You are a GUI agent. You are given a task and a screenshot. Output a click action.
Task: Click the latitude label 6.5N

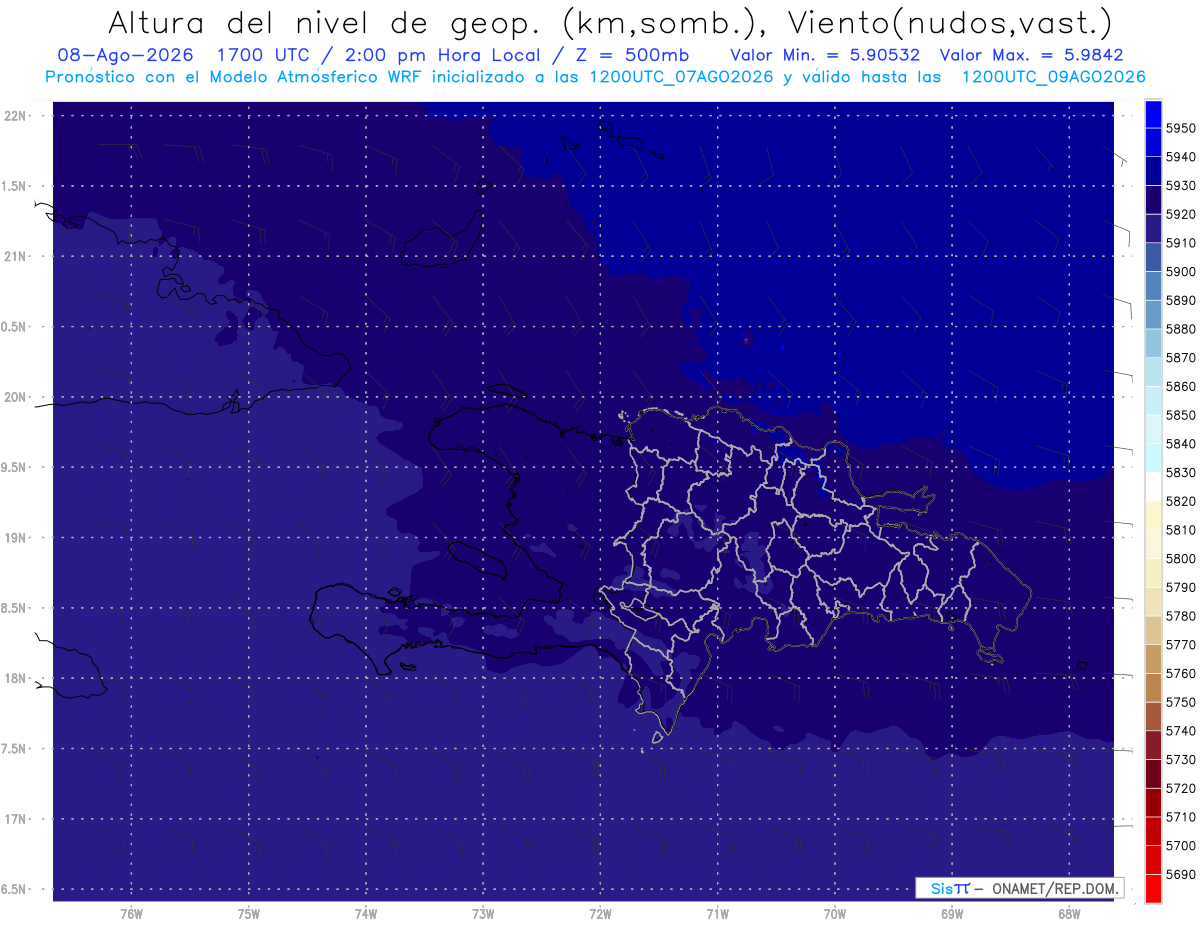(13, 889)
